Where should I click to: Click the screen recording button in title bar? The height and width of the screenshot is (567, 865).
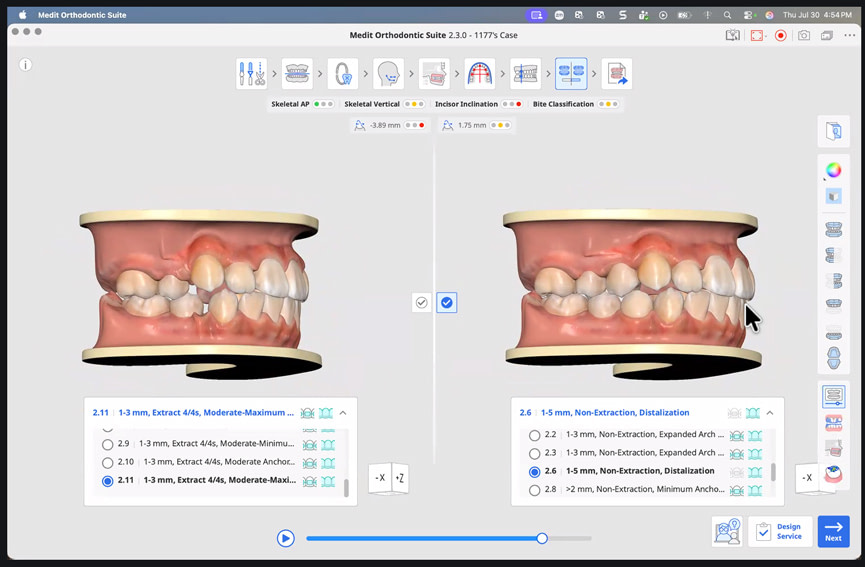coord(780,36)
